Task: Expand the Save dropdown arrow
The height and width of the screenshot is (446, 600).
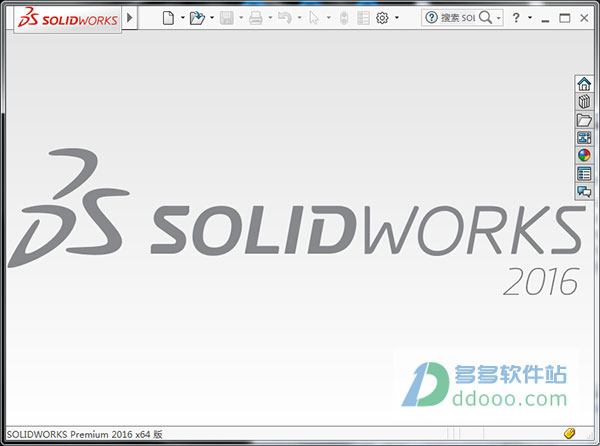Action: pos(241,18)
